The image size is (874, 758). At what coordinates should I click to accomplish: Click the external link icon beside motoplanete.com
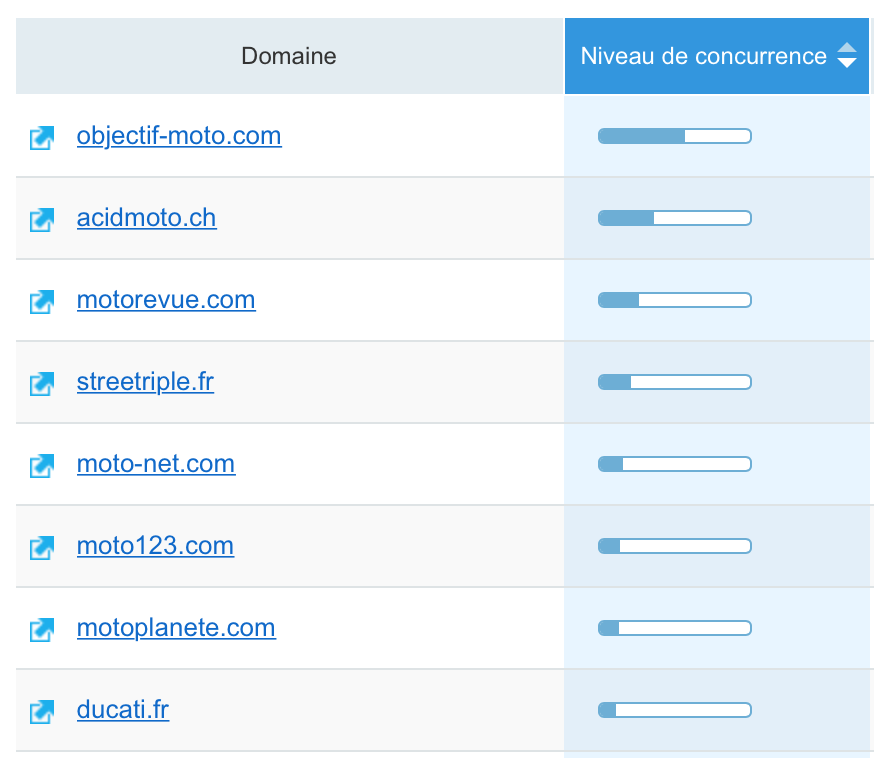[x=41, y=629]
